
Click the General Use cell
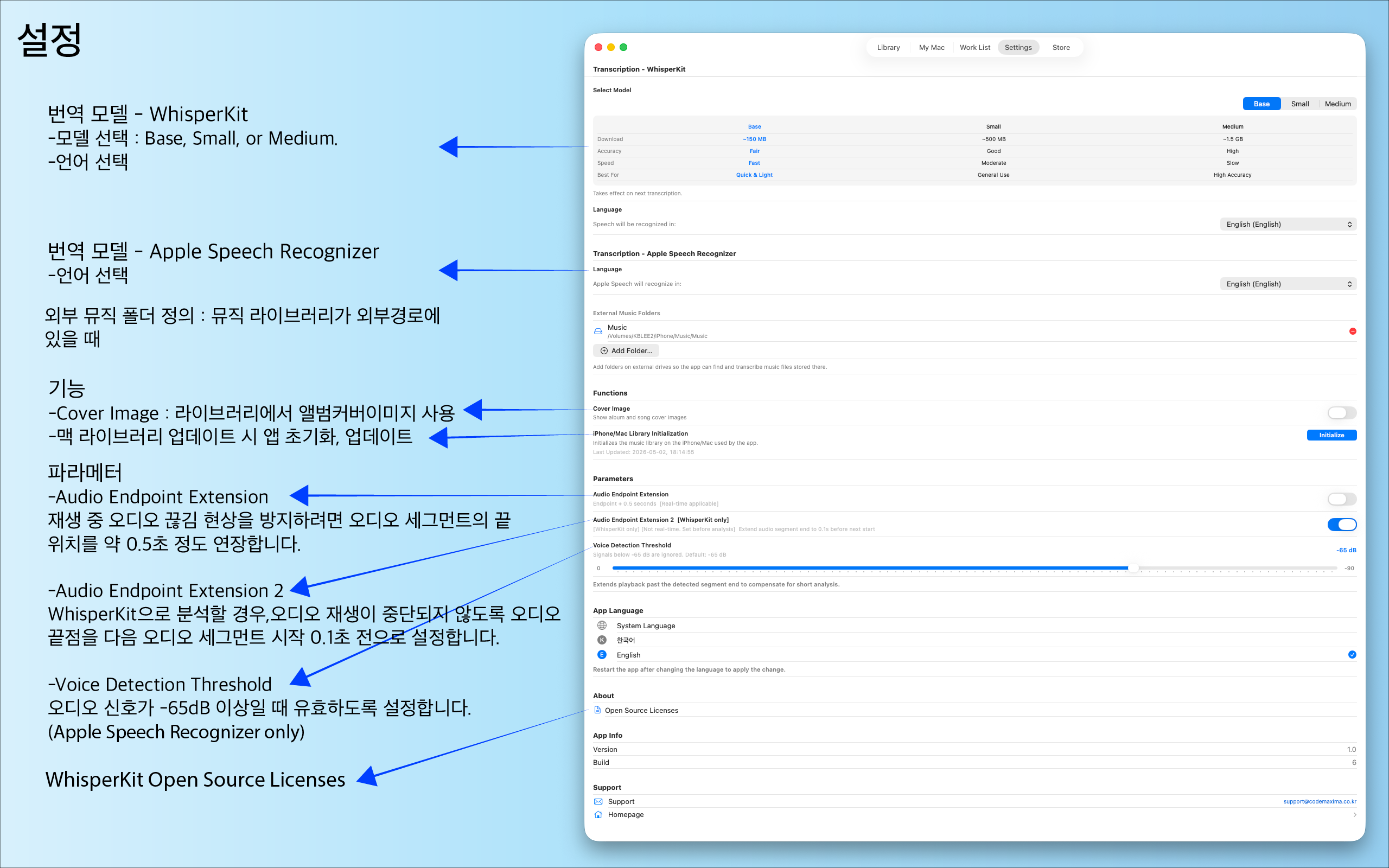pyautogui.click(x=993, y=175)
